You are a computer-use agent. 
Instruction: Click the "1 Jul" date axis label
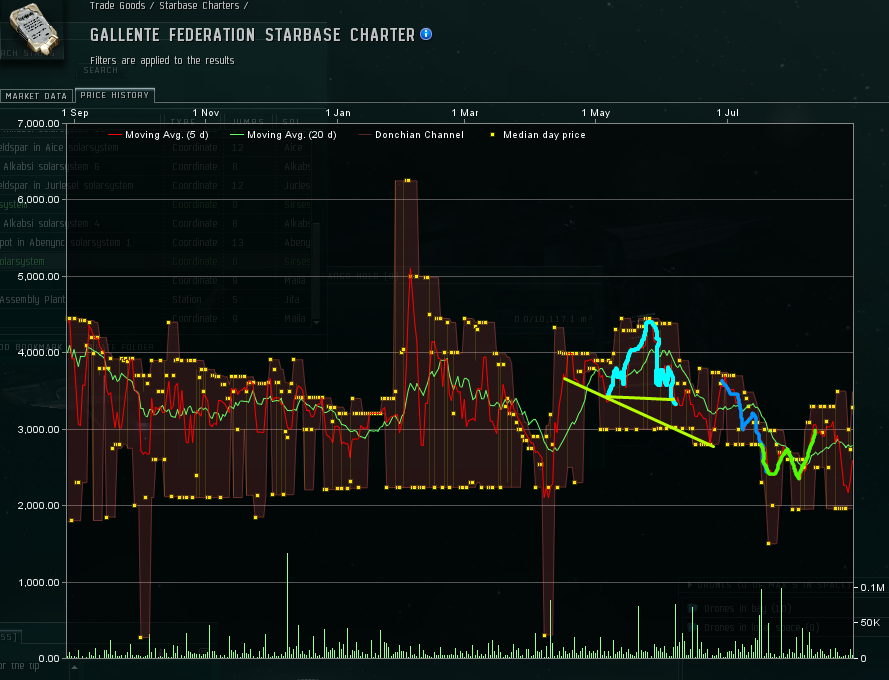point(727,112)
